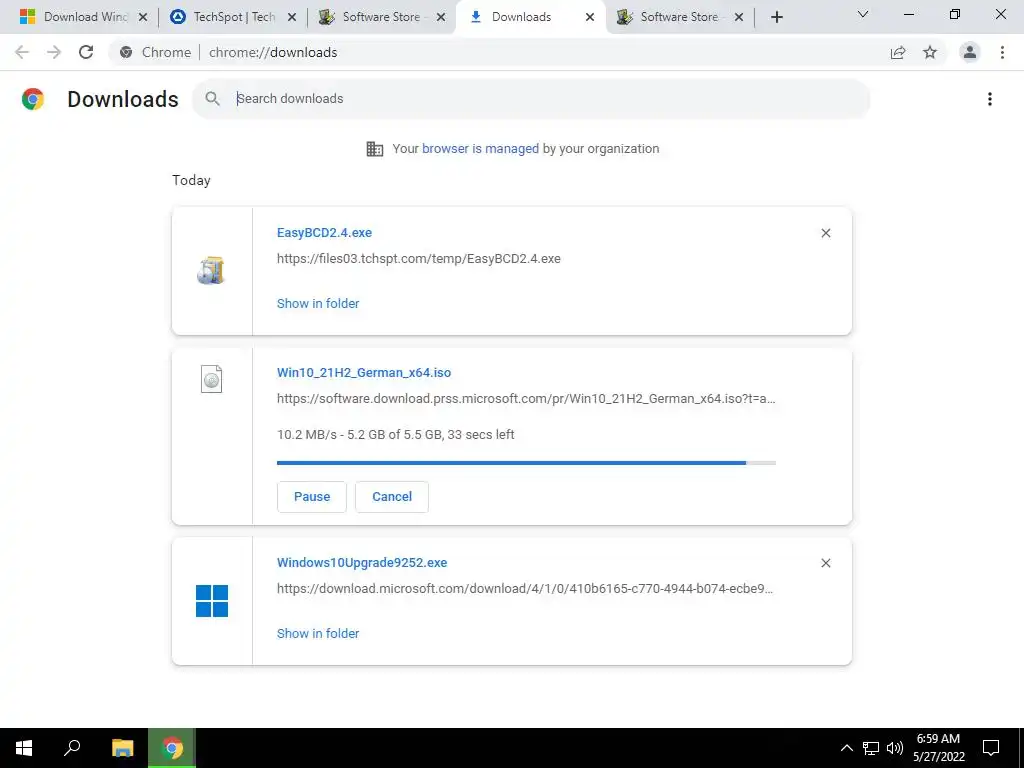Remove EasyBCD2.4.exe from the list
The width and height of the screenshot is (1024, 768).
(x=825, y=233)
